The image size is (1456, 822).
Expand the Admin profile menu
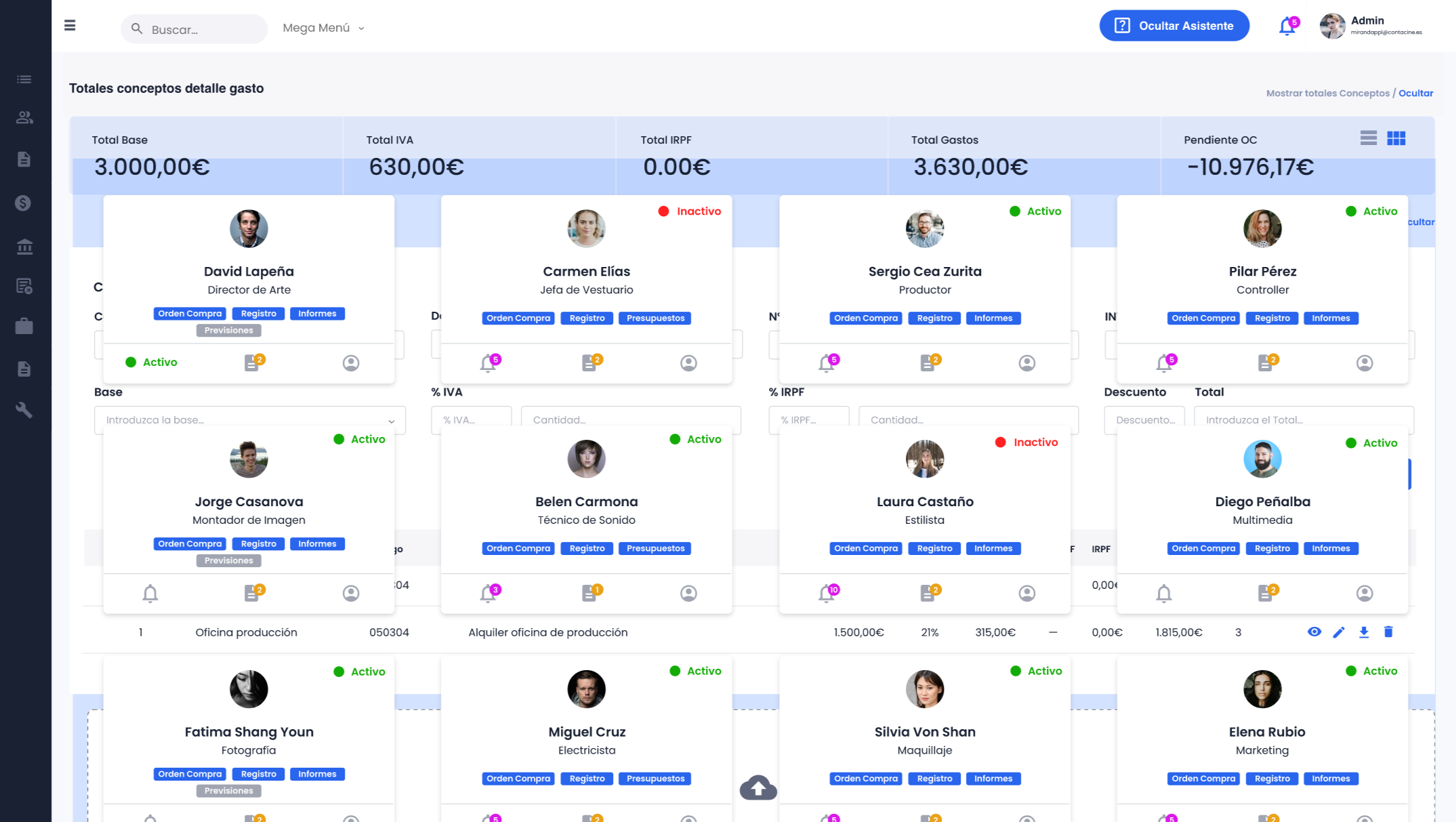[1371, 26]
